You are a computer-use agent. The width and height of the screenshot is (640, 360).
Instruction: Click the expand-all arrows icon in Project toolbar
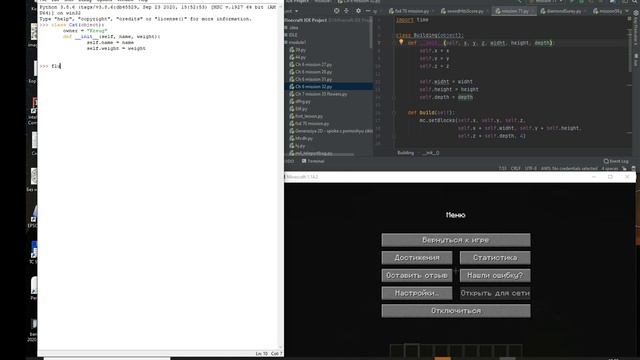click(347, 11)
